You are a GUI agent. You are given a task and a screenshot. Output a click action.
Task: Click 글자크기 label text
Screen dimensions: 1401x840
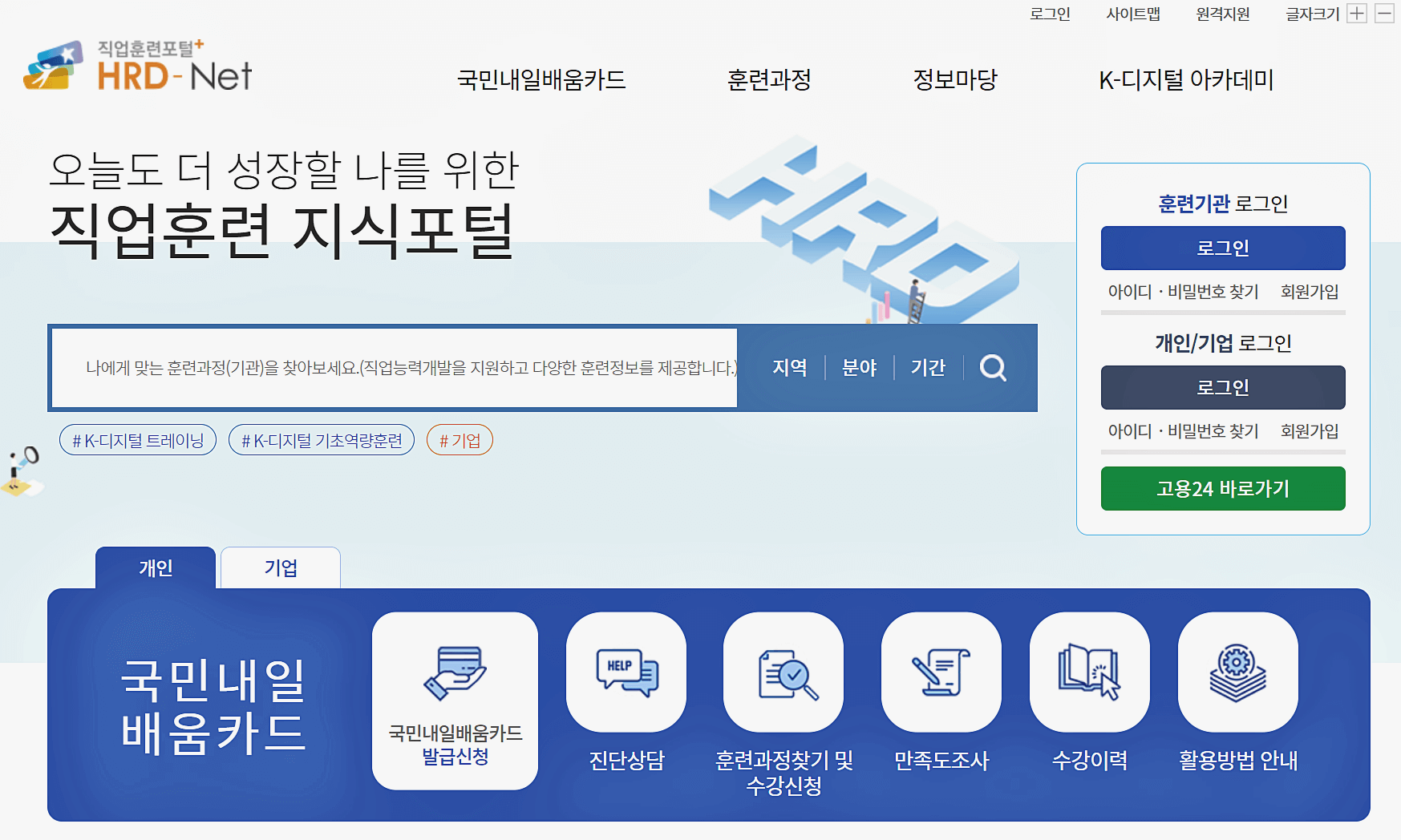(x=1313, y=14)
